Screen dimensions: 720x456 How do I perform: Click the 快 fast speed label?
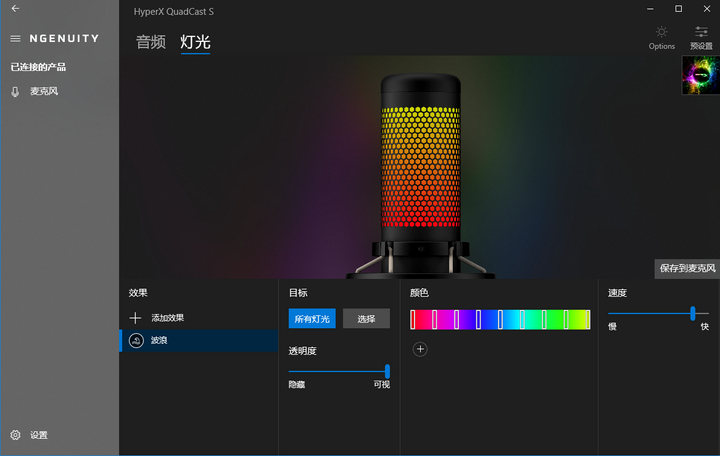click(705, 327)
